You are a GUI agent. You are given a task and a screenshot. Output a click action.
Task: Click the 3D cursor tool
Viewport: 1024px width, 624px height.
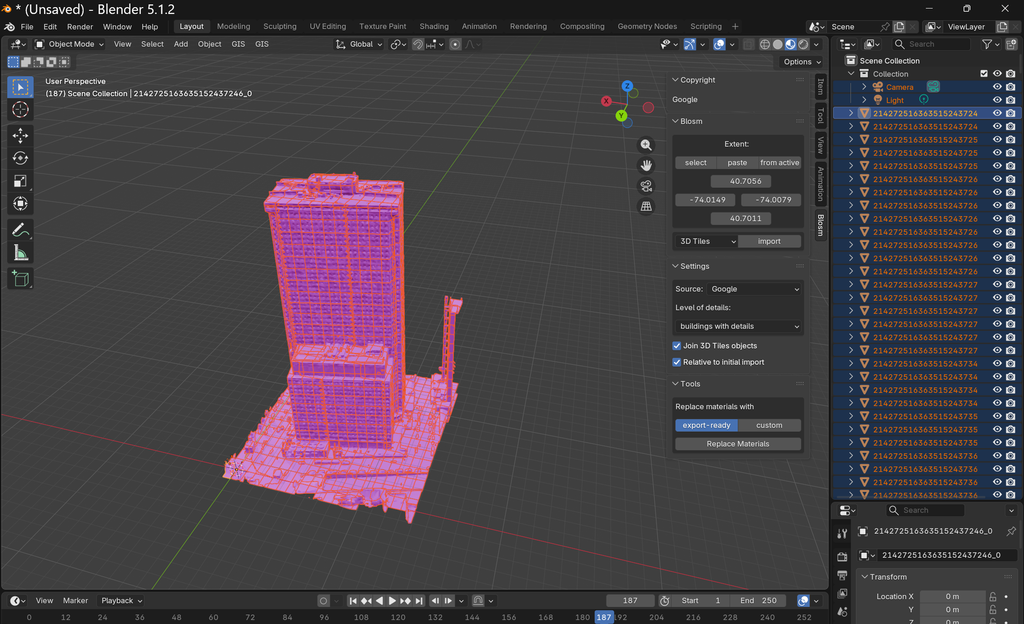[x=20, y=110]
